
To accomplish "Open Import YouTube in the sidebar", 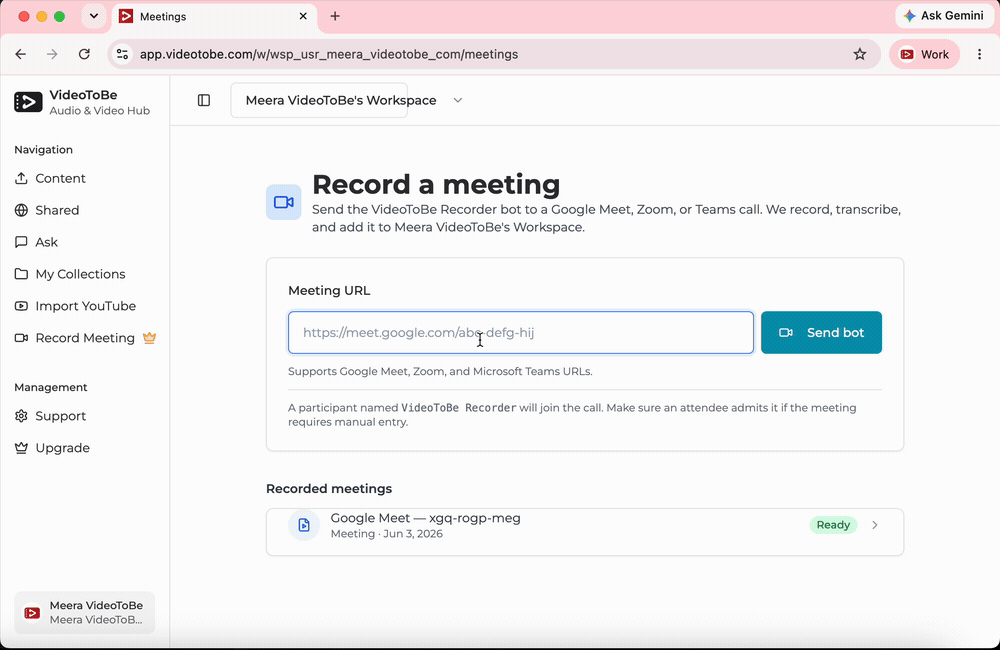I will [x=85, y=306].
